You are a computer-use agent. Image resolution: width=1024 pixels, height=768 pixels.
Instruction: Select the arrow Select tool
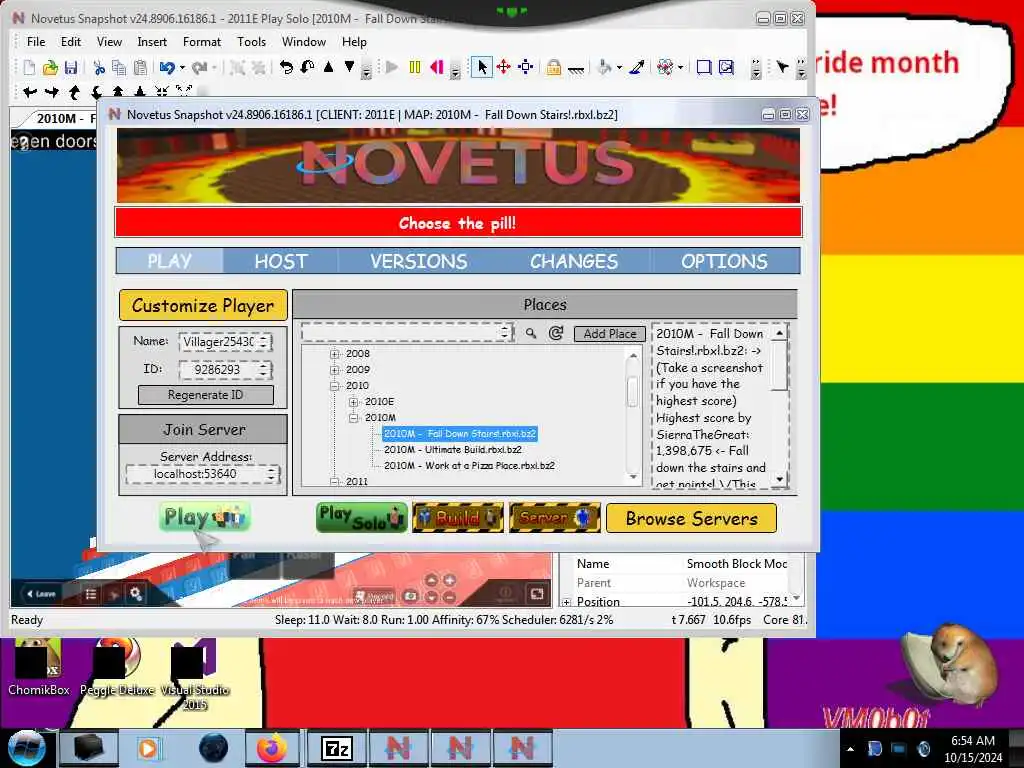pyautogui.click(x=482, y=67)
